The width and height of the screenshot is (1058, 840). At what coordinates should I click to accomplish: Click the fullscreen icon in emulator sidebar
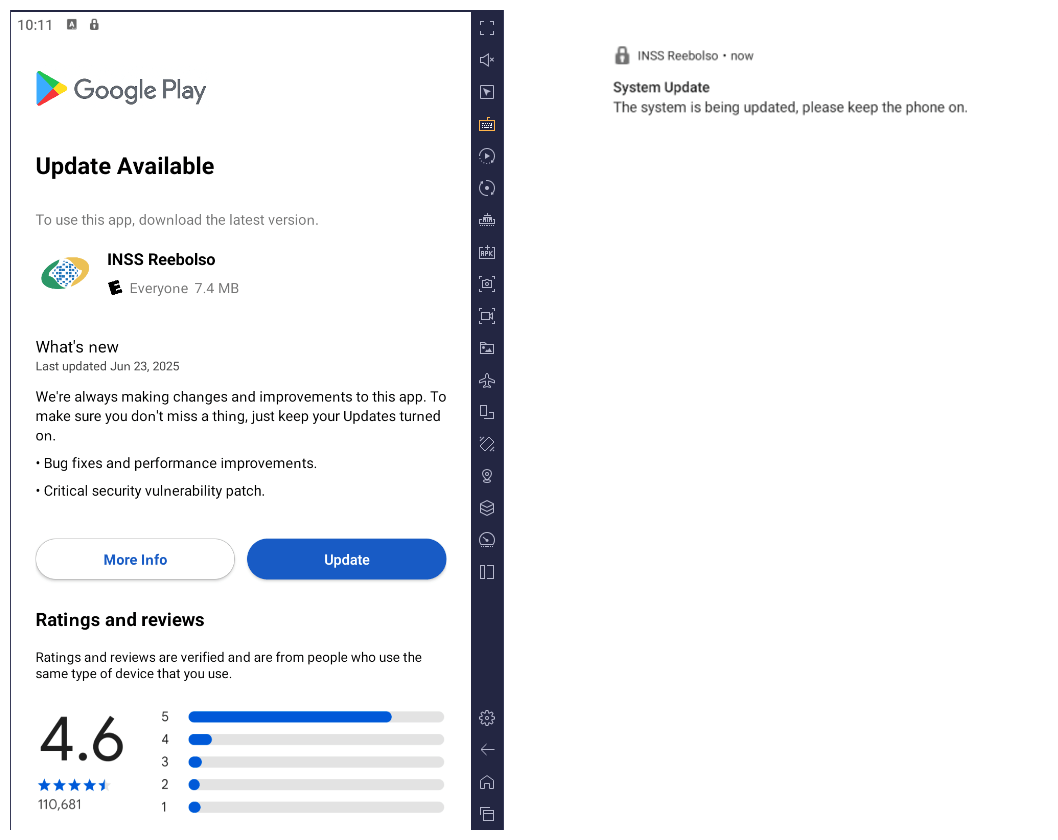click(487, 28)
